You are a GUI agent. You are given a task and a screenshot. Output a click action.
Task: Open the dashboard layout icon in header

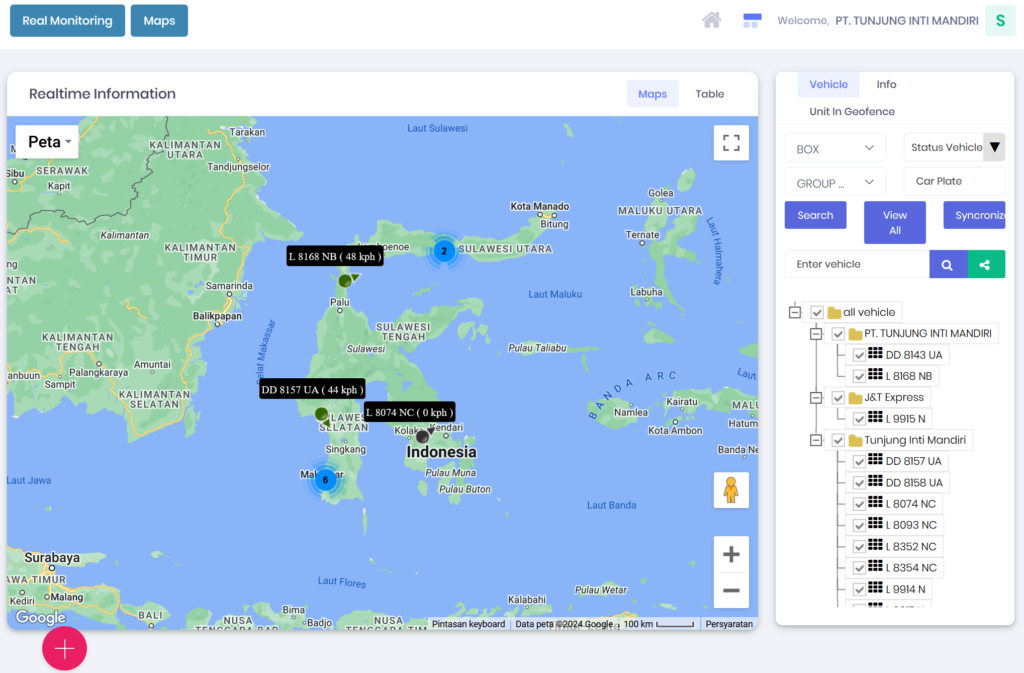tap(752, 21)
